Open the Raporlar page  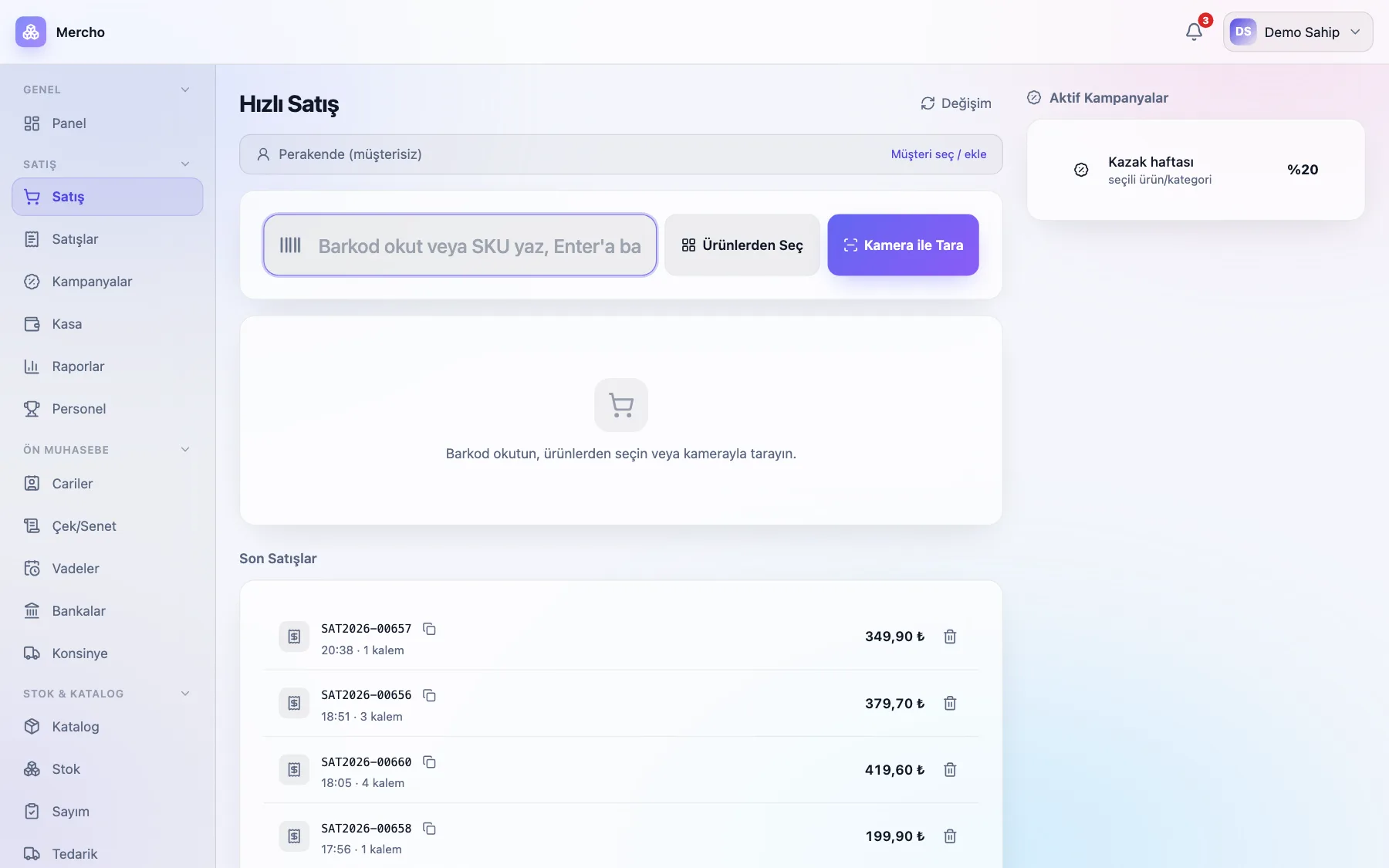click(107, 366)
